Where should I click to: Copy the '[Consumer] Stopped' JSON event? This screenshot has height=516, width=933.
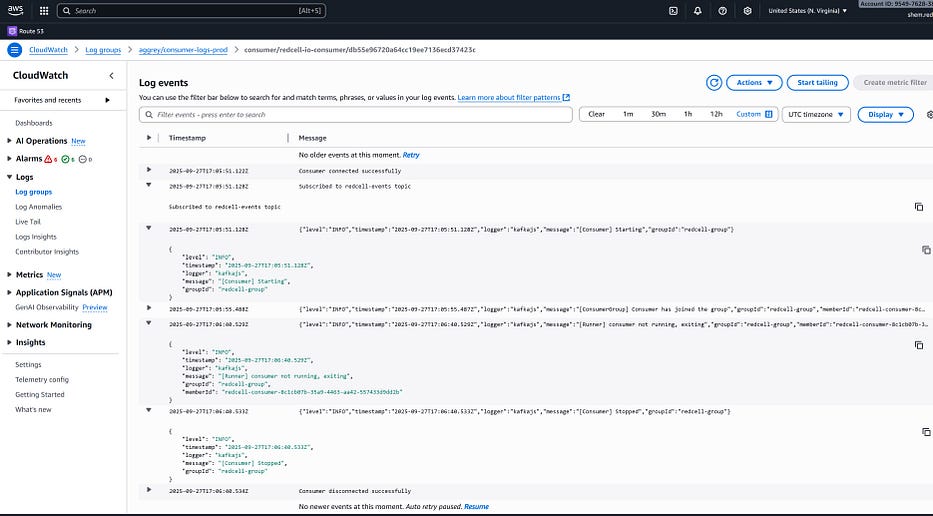pyautogui.click(x=926, y=432)
